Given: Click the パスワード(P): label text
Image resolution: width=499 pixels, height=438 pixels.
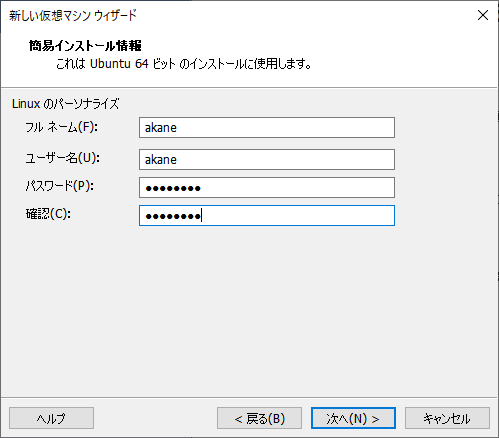Looking at the screenshot, I should tap(60, 186).
